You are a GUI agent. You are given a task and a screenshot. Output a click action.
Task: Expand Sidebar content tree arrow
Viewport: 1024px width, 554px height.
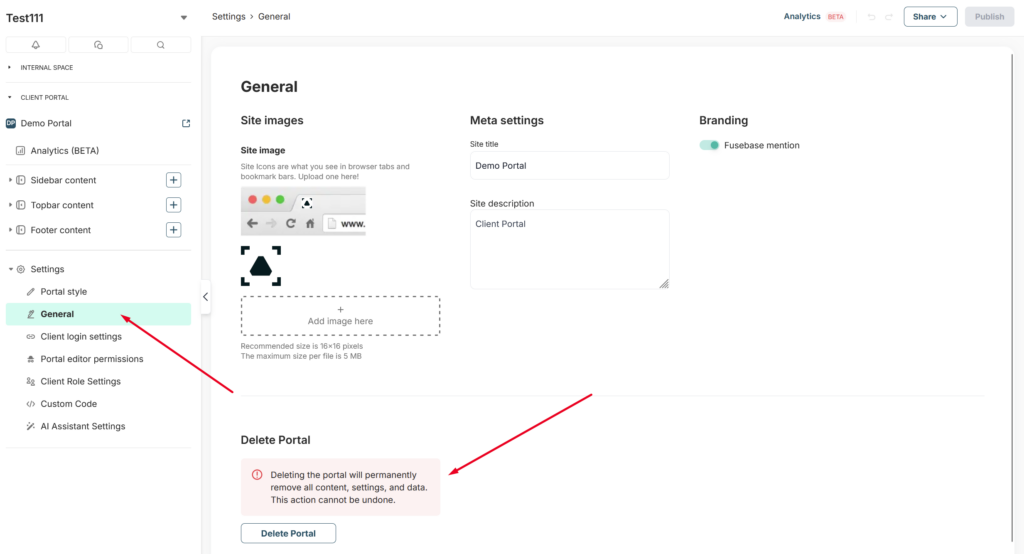coord(10,180)
